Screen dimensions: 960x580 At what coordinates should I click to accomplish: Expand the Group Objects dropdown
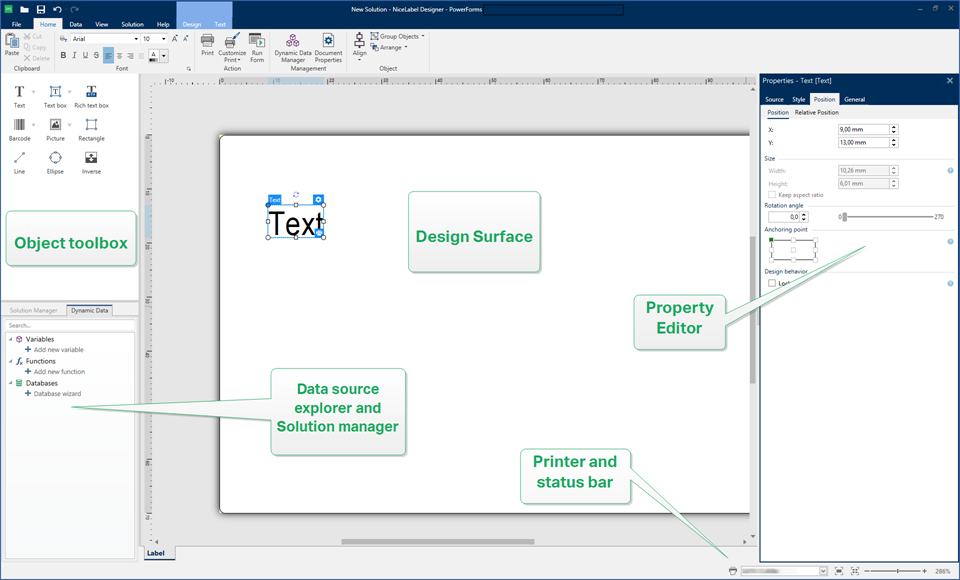(x=423, y=36)
